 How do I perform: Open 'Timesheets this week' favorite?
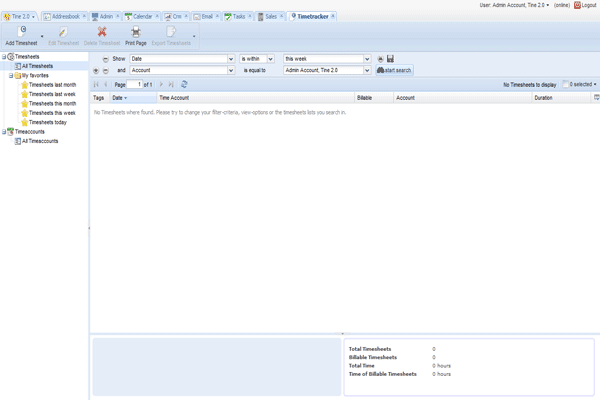pyautogui.click(x=51, y=113)
